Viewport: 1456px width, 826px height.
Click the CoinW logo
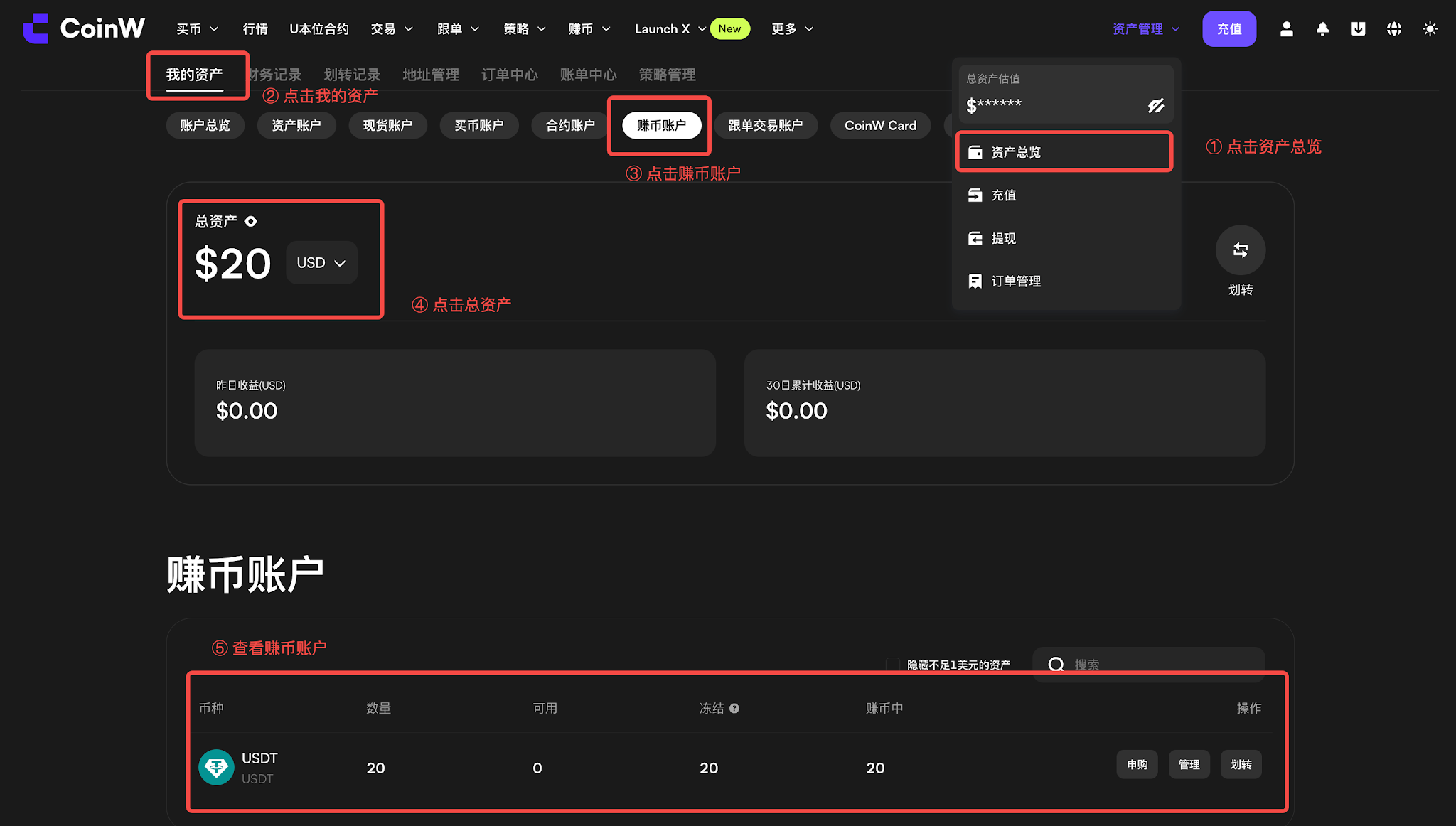click(84, 28)
